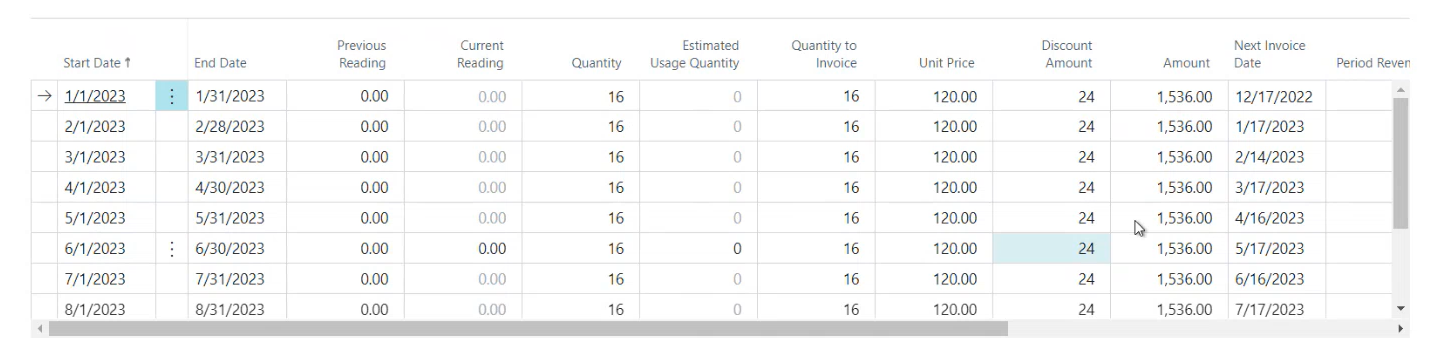Screen dimensions: 1430x363
Task: Click the Previous Reading column header
Action: point(361,54)
